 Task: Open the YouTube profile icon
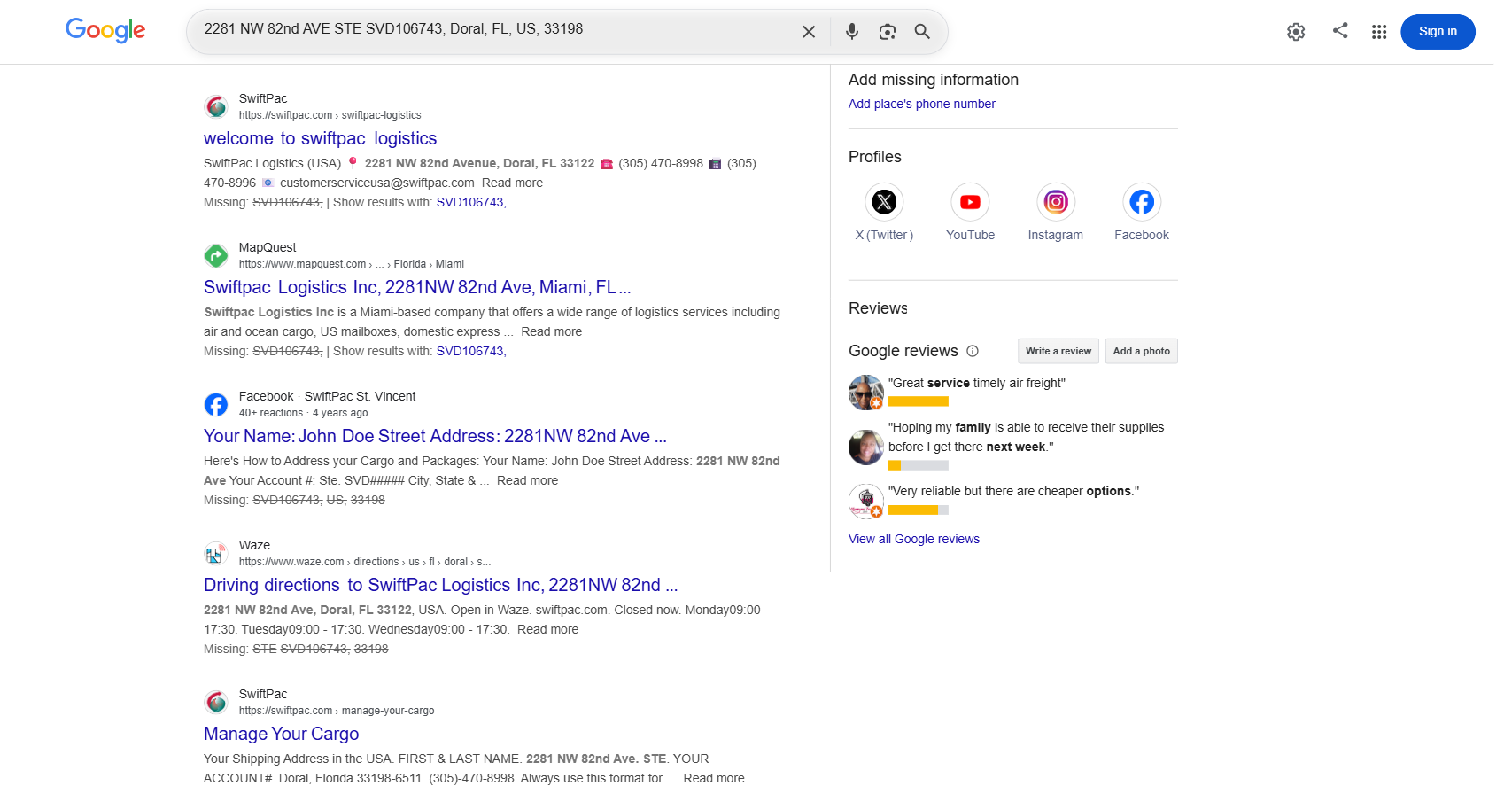click(970, 202)
